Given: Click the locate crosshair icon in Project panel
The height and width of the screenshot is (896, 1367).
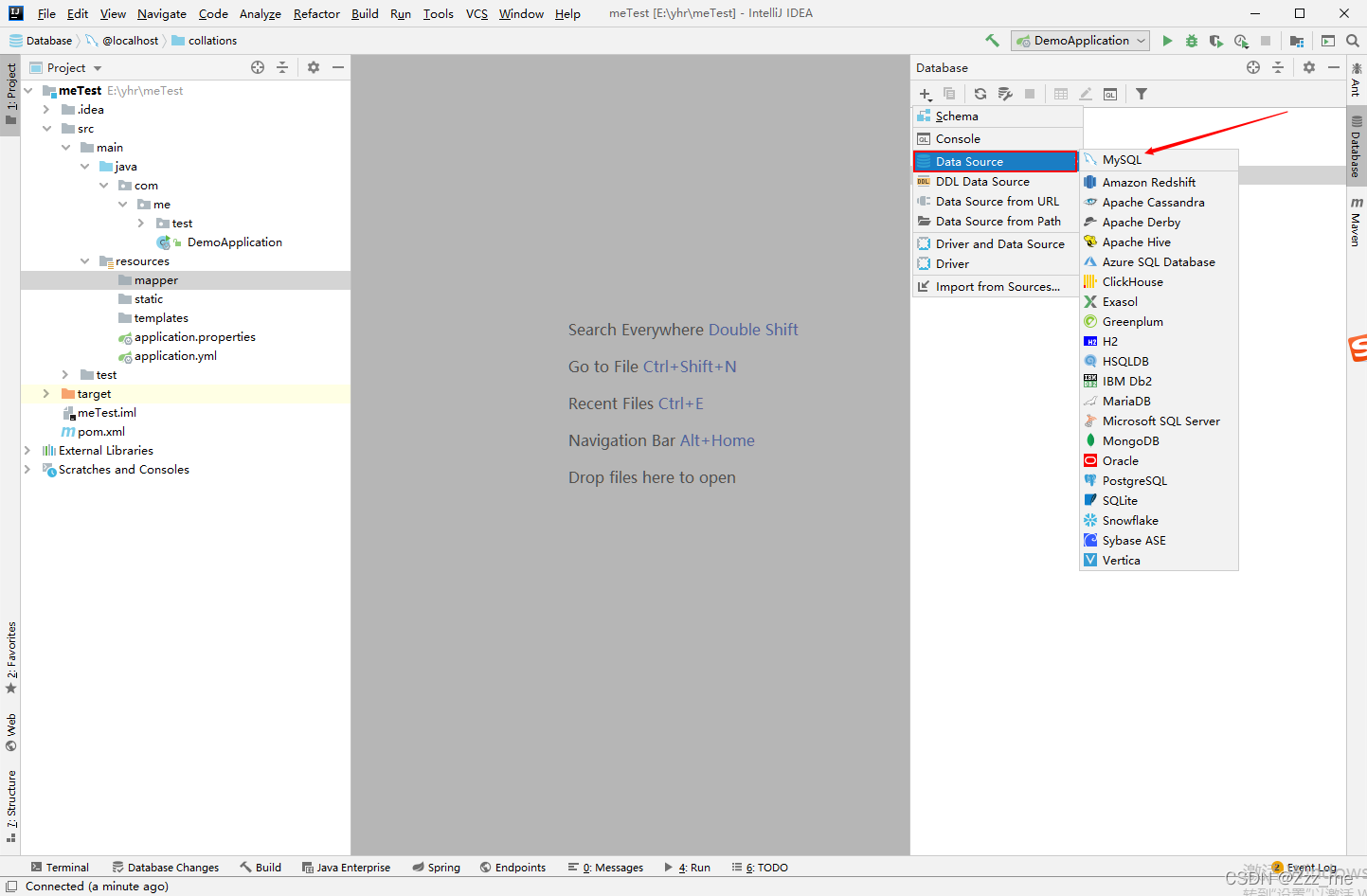Looking at the screenshot, I should [258, 67].
